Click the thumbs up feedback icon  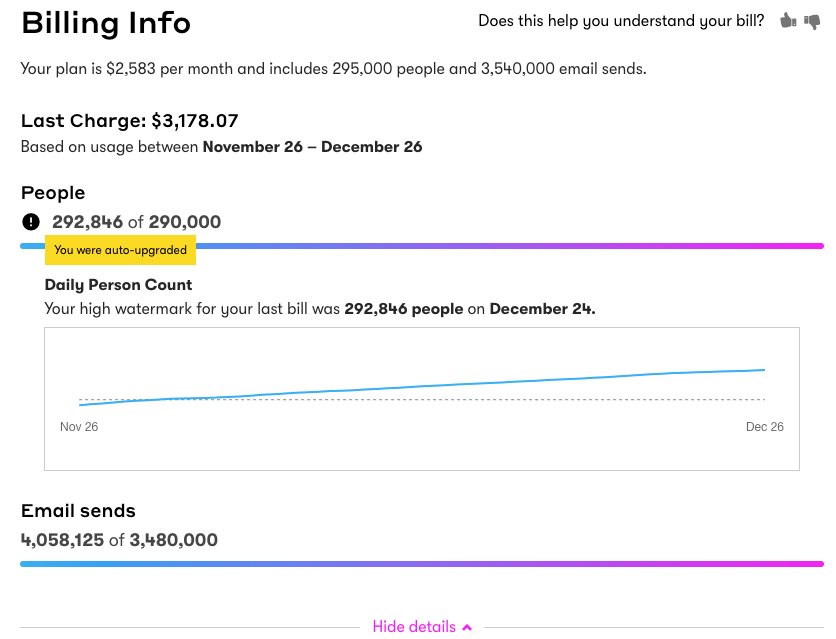pyautogui.click(x=788, y=20)
